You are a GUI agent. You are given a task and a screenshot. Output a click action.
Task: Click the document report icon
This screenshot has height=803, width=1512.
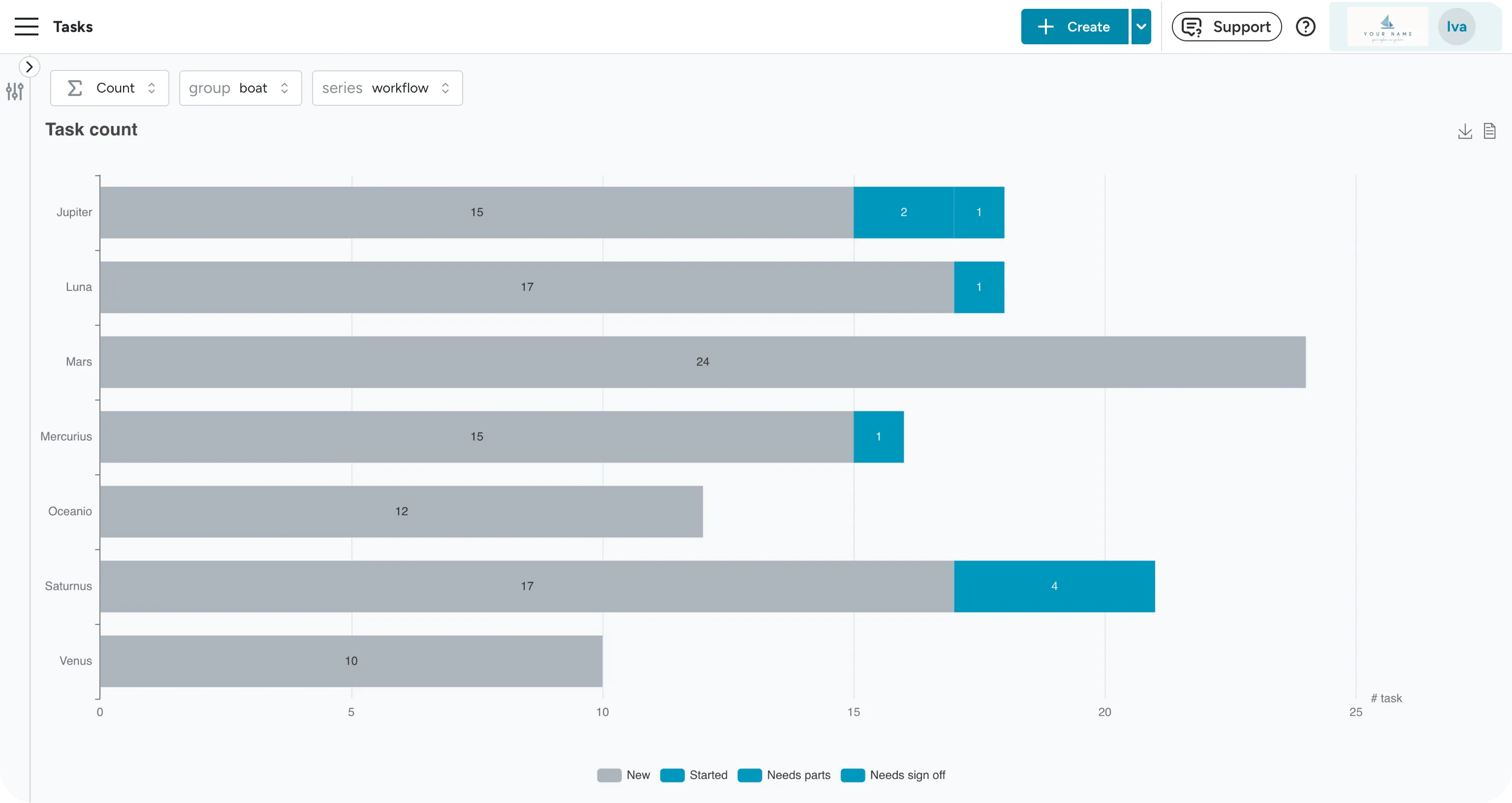point(1489,131)
